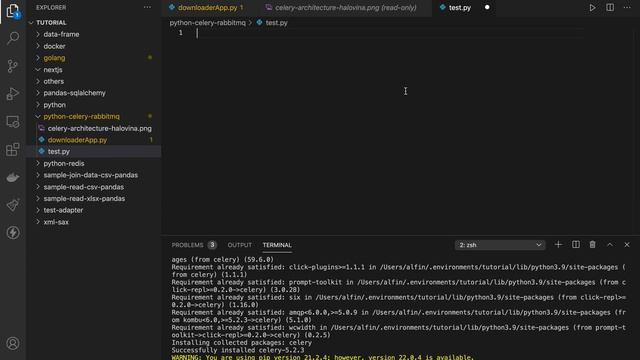This screenshot has width=640, height=360.
Task: Click the "Successfully installed celery-5.2.3" terminal line
Action: (238, 350)
